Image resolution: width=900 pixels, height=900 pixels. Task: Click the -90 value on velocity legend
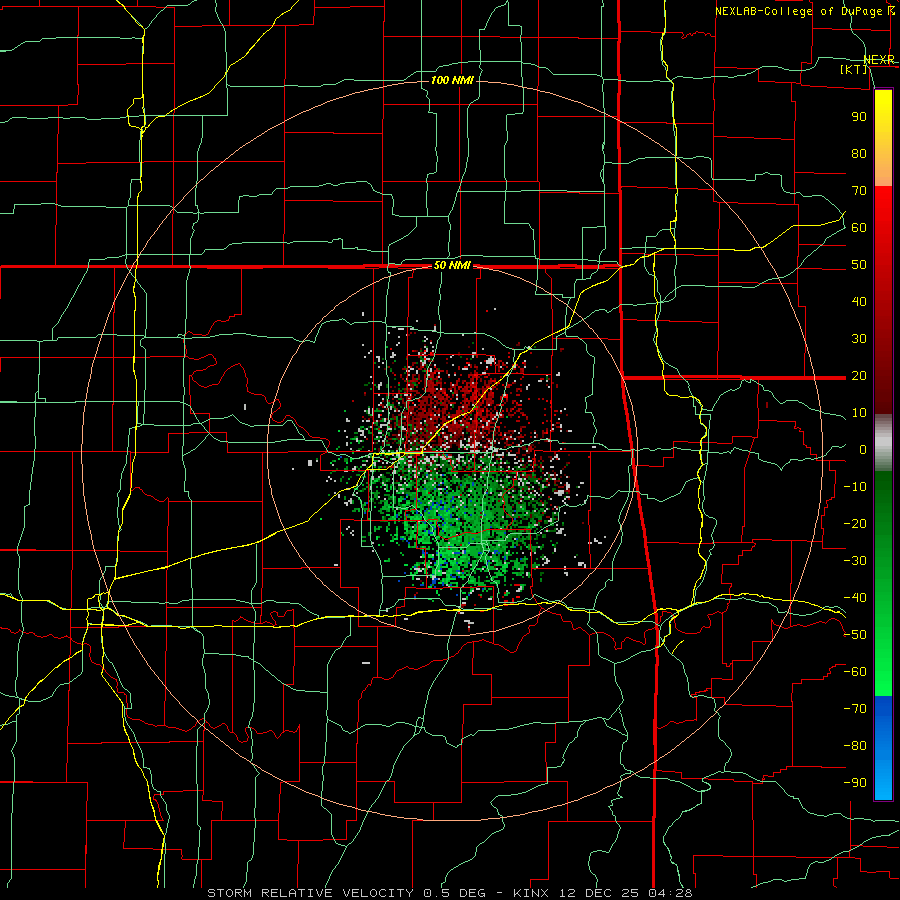pos(855,783)
